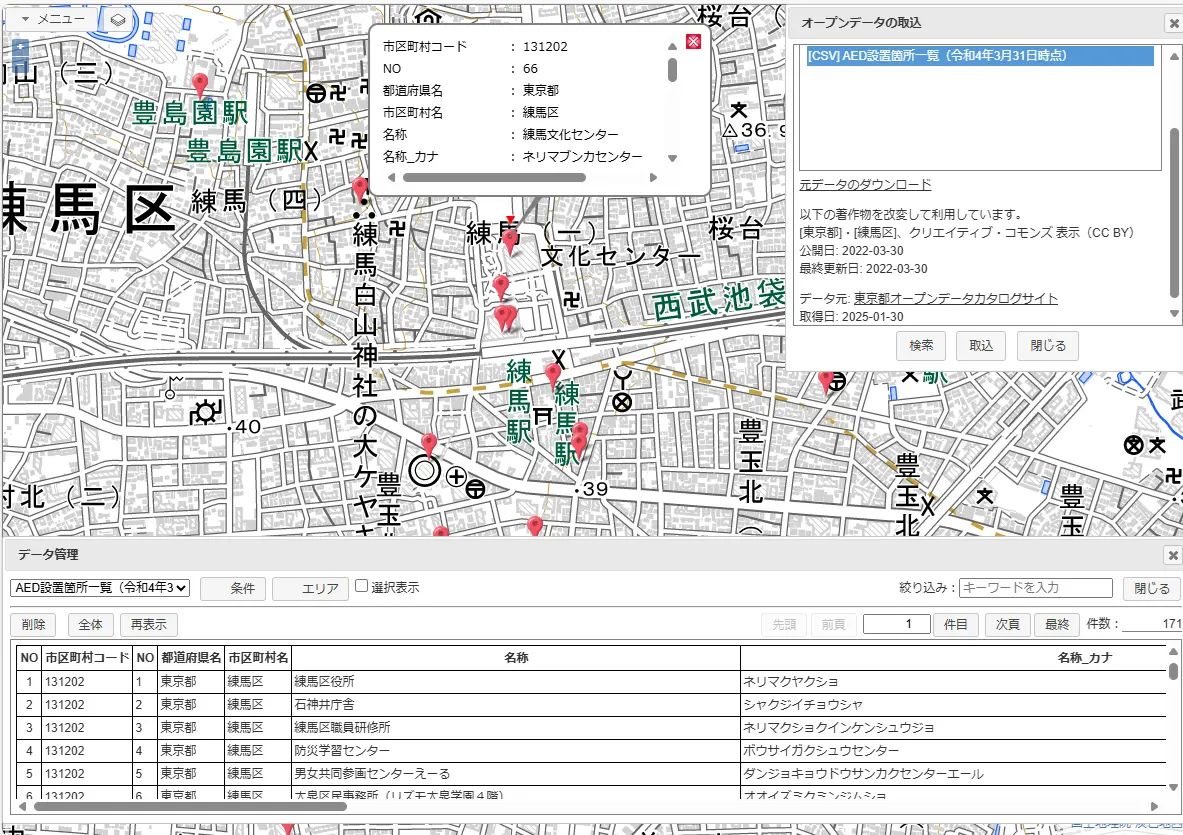Close the marker info popup
Image resolution: width=1183 pixels, height=835 pixels.
coord(692,41)
